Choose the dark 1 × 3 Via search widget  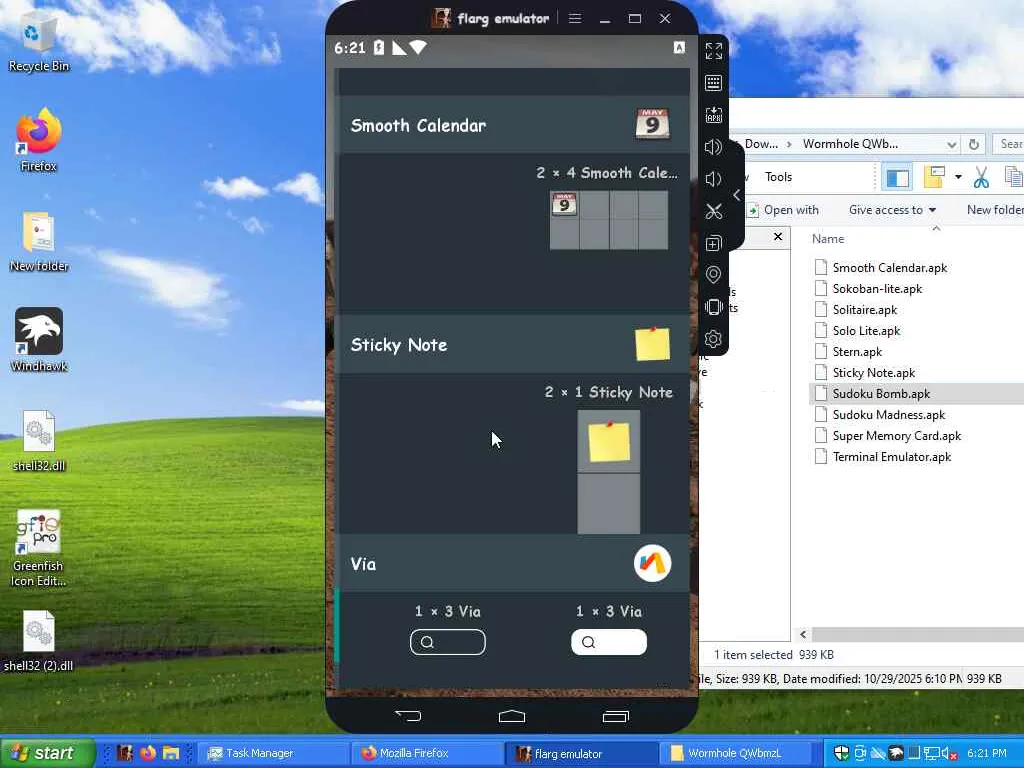(448, 642)
